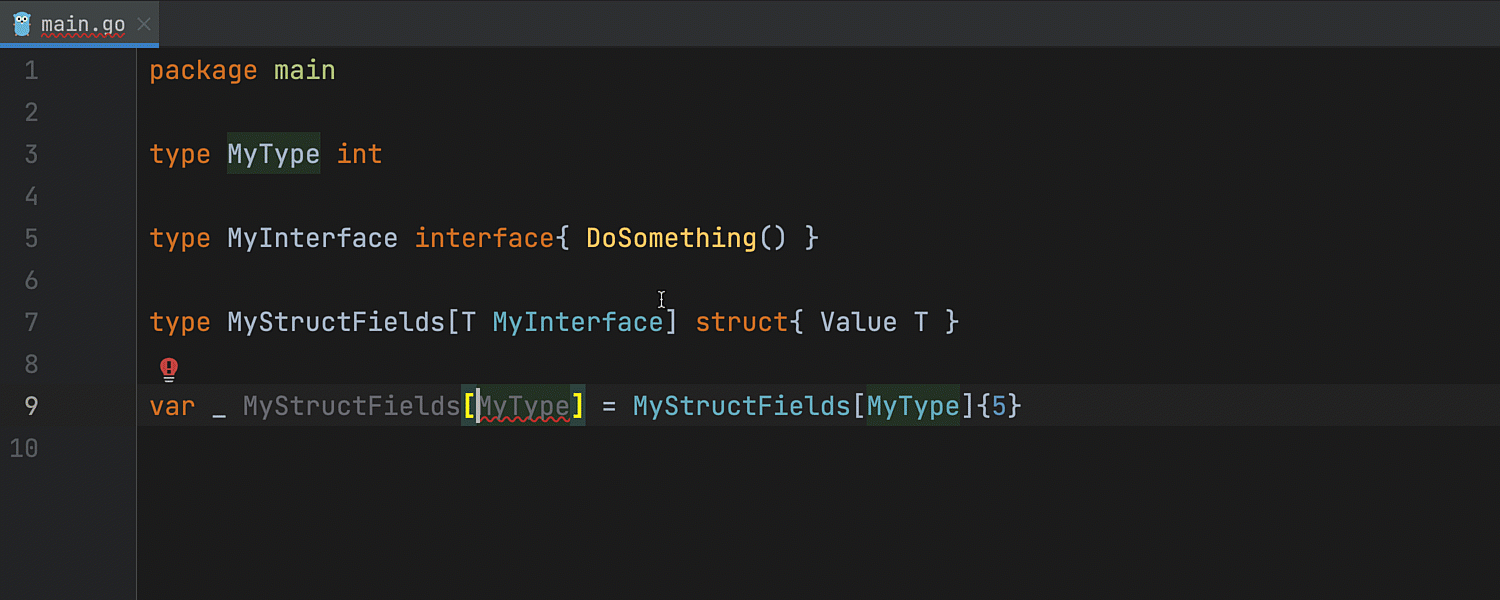Click the literal value 5

(999, 406)
